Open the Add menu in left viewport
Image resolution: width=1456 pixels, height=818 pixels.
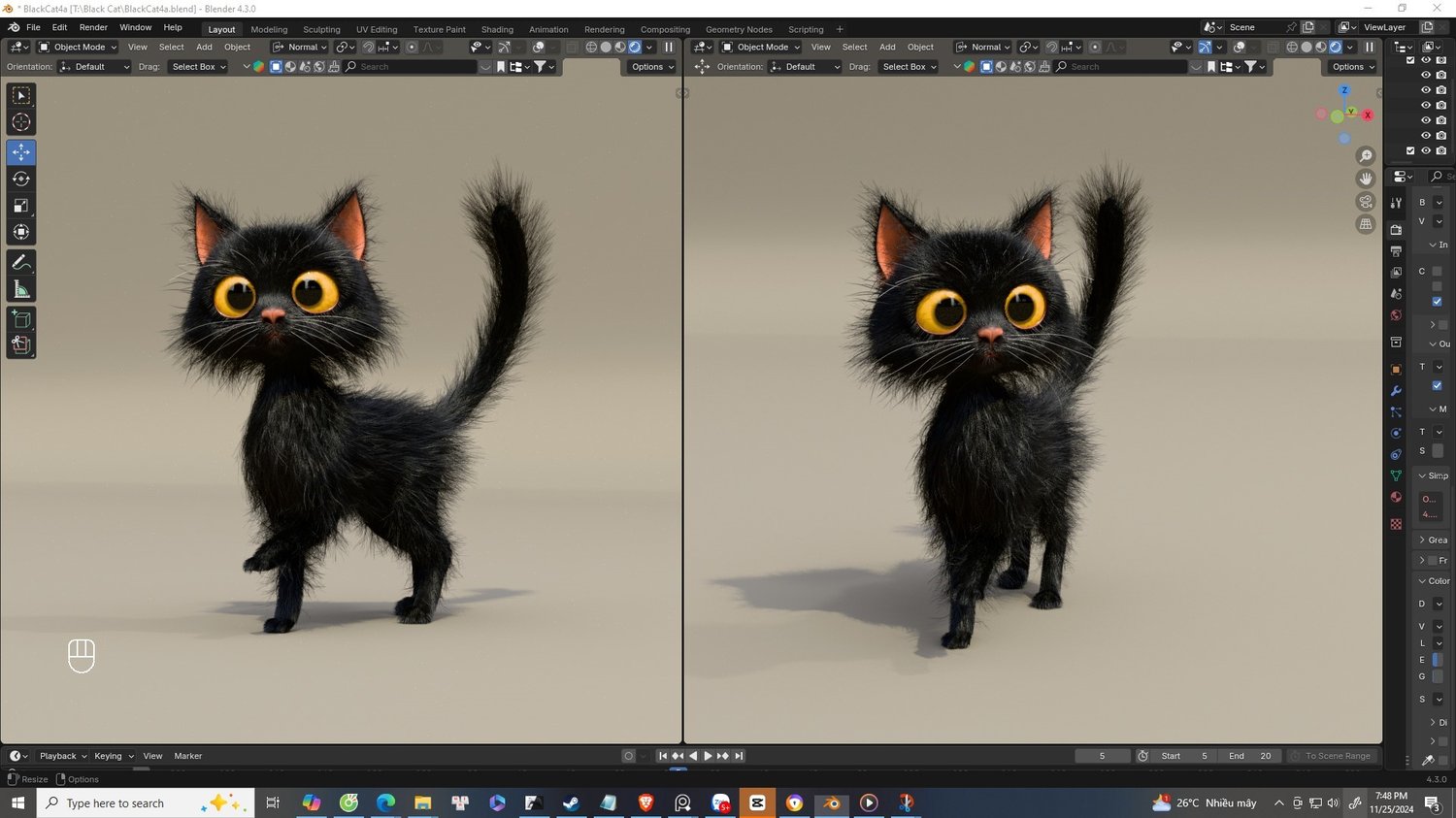[204, 47]
